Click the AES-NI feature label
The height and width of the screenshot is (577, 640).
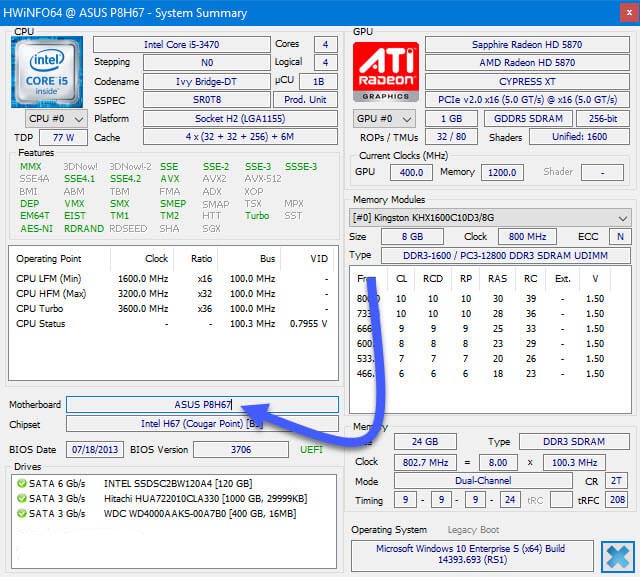point(36,229)
